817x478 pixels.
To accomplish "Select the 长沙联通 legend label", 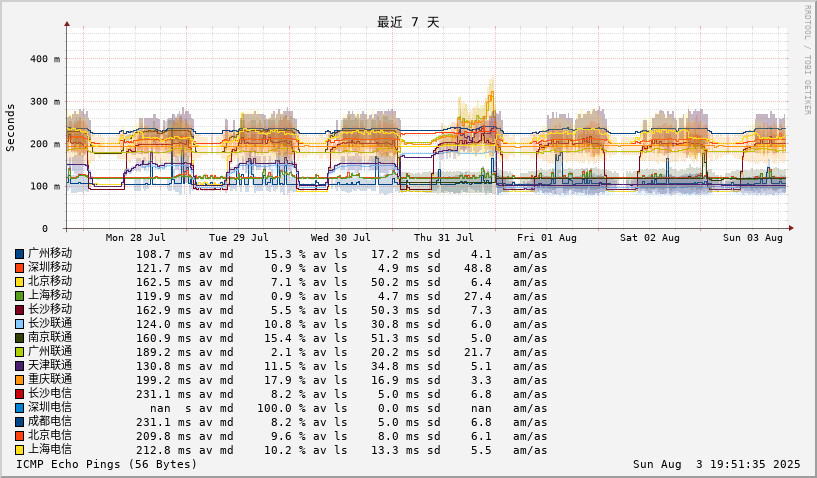I will coord(50,324).
